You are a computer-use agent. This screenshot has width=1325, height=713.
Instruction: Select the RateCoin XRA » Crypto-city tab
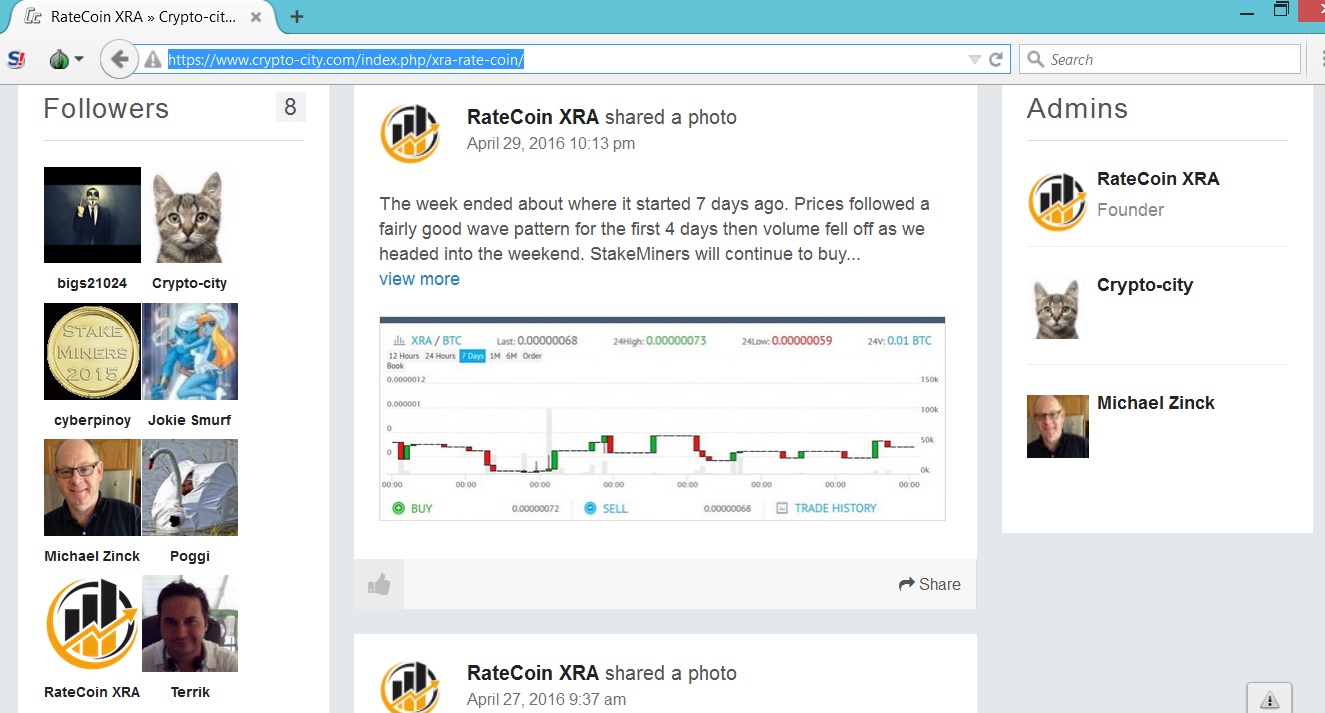(x=142, y=17)
